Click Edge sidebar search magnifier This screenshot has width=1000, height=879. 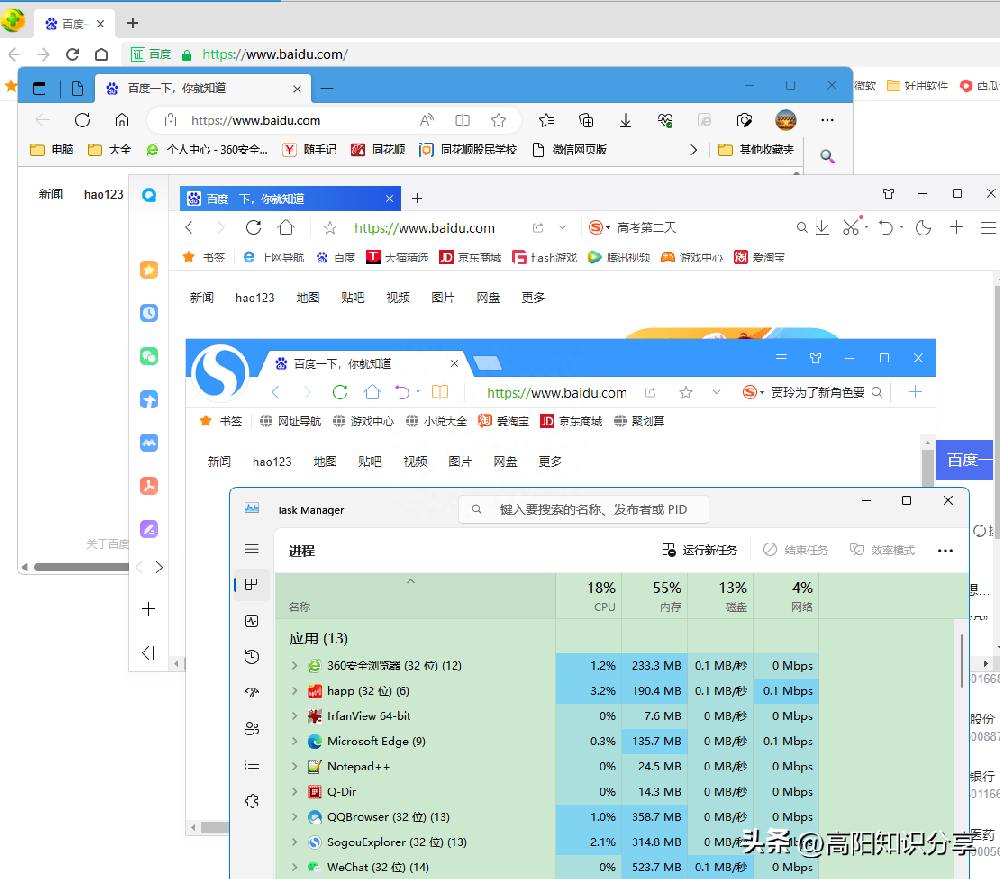tap(827, 156)
